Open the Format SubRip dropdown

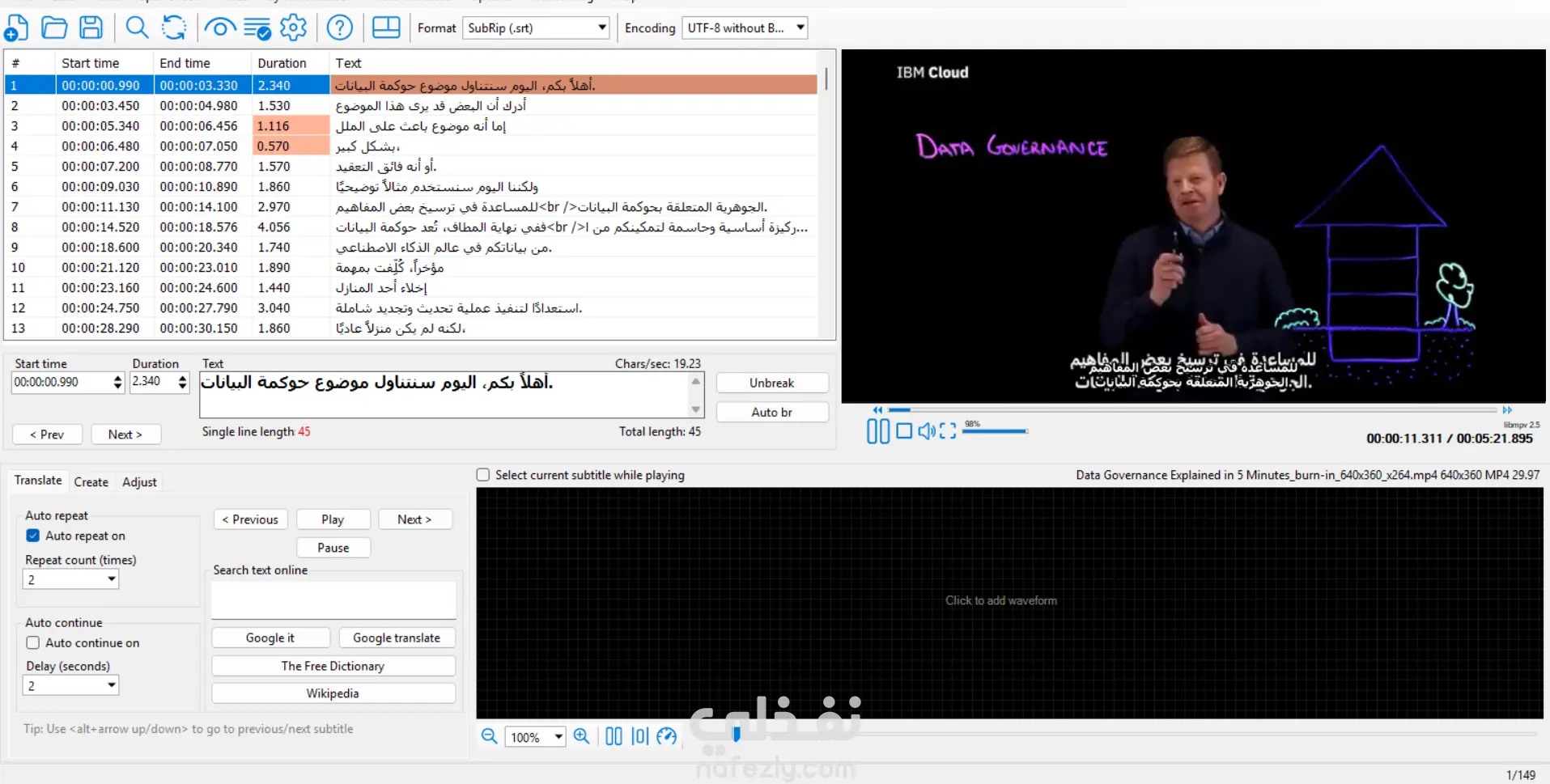(536, 28)
